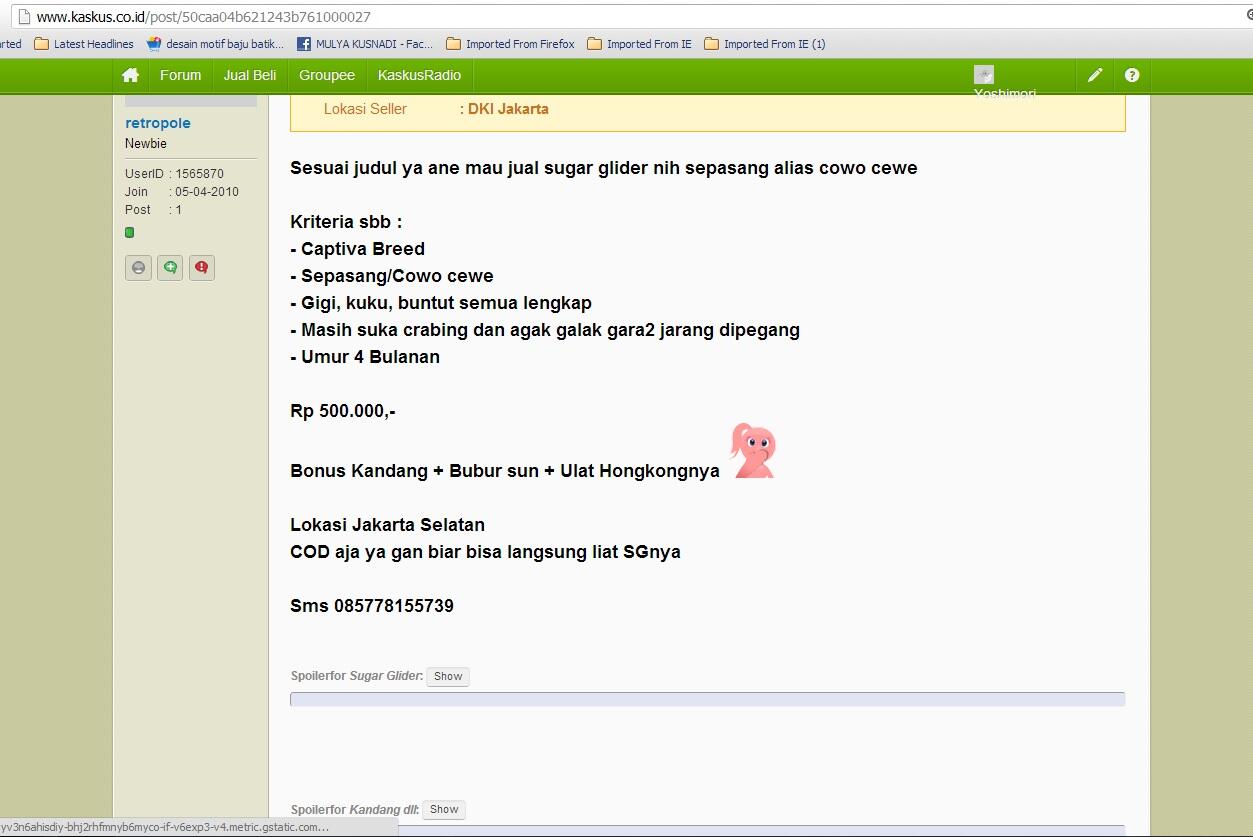Click the green reputation bar indicator
This screenshot has width=1253, height=837.
tap(129, 232)
